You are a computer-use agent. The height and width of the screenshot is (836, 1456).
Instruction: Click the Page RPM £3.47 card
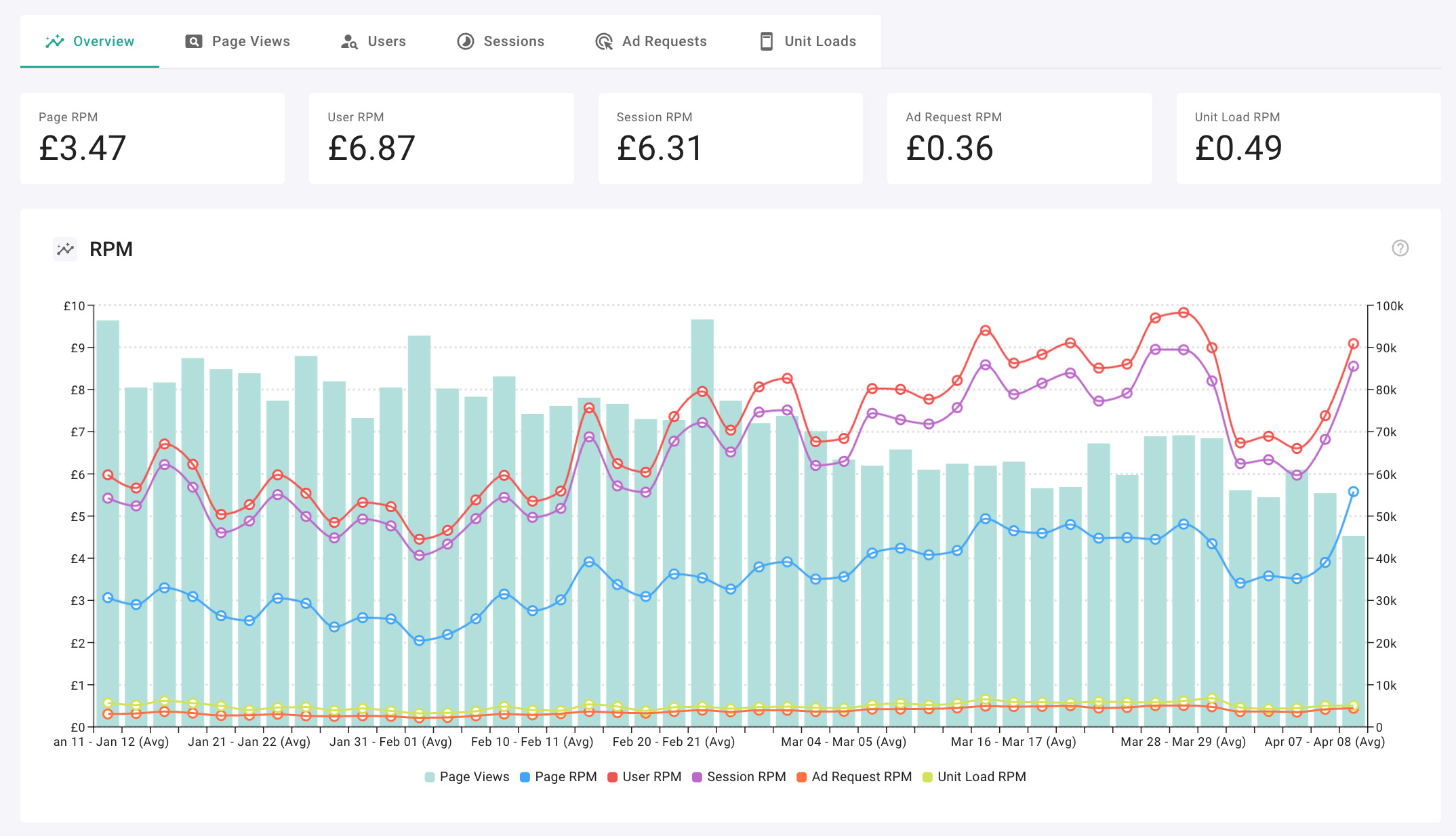tap(153, 138)
